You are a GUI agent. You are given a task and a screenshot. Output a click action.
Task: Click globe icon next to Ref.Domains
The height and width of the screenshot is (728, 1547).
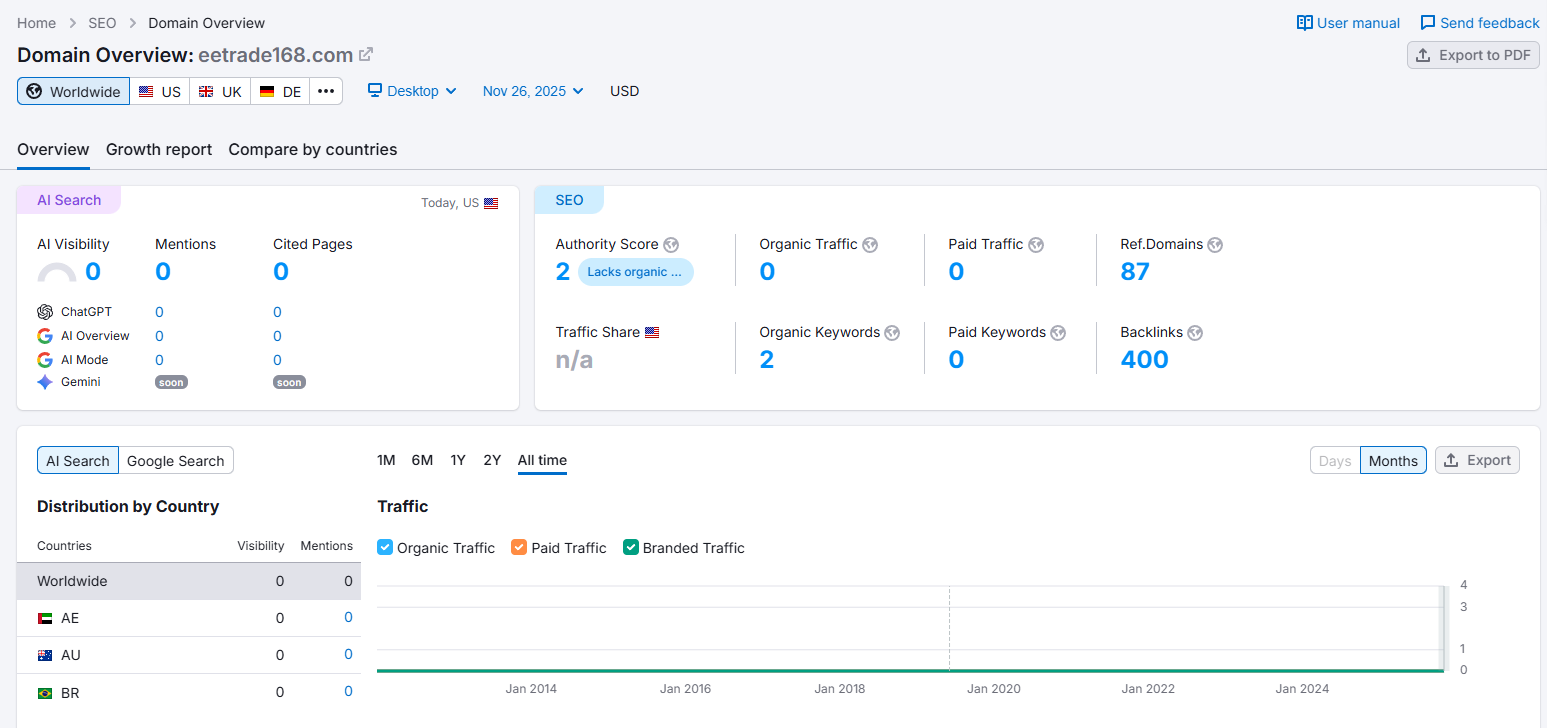pos(1215,245)
